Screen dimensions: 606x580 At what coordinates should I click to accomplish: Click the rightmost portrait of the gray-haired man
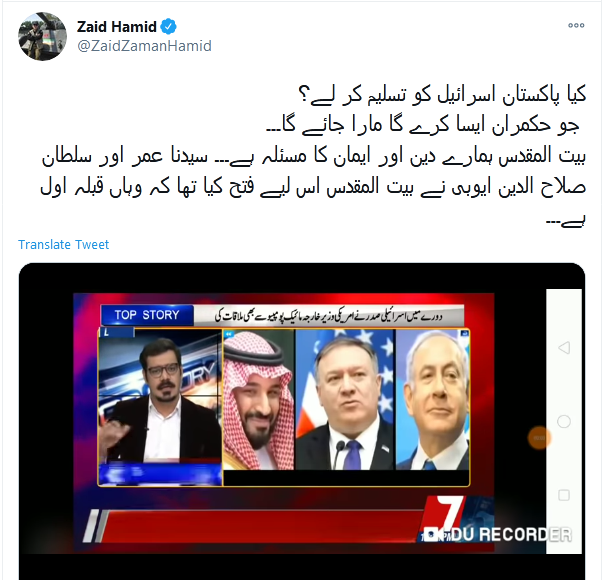(433, 399)
